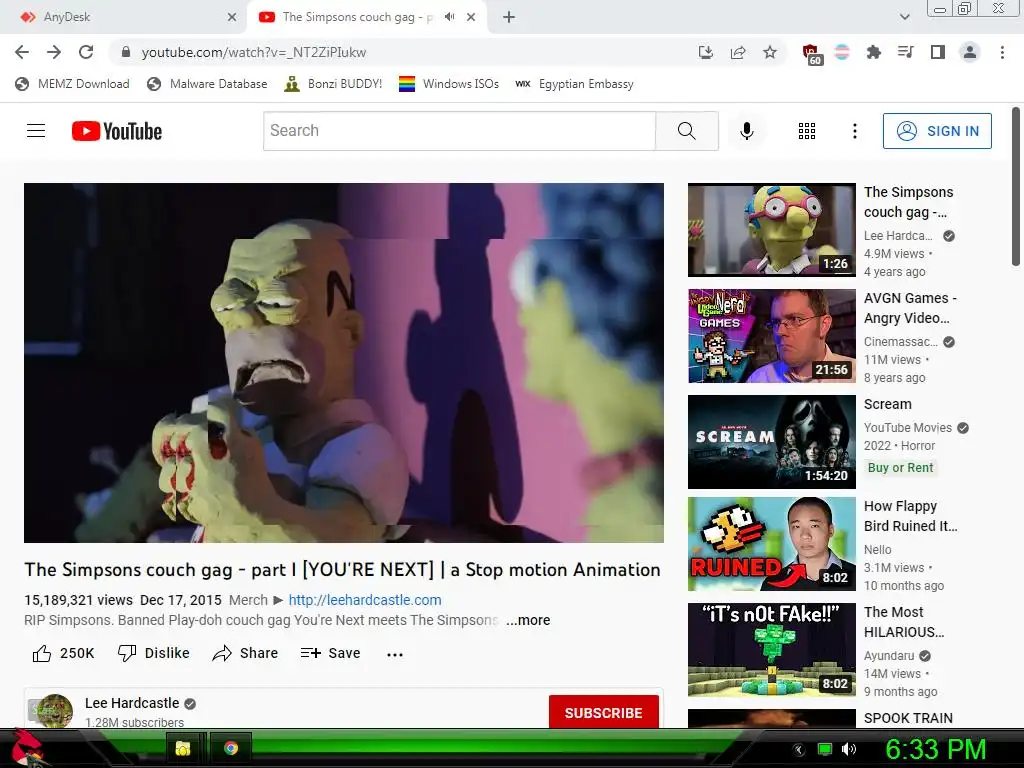Open Lee Hardcastle channel name link

click(132, 703)
